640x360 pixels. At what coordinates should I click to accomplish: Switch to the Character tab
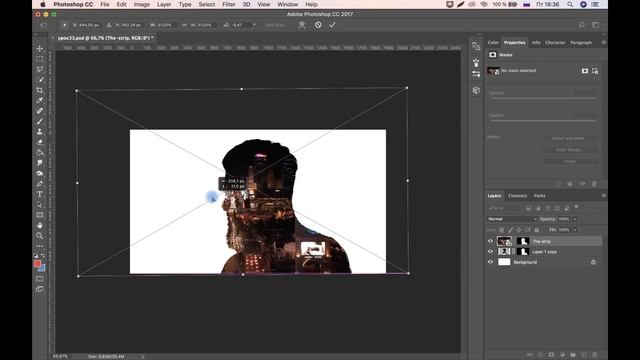point(555,42)
